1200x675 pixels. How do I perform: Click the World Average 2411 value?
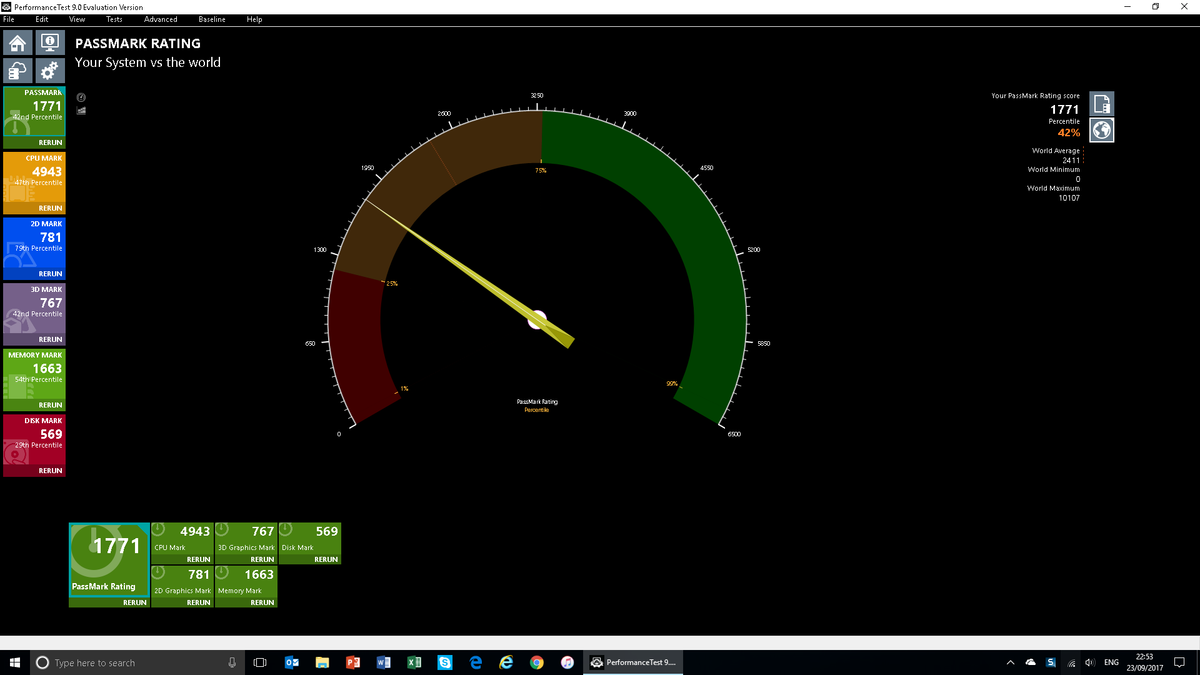click(x=1071, y=160)
